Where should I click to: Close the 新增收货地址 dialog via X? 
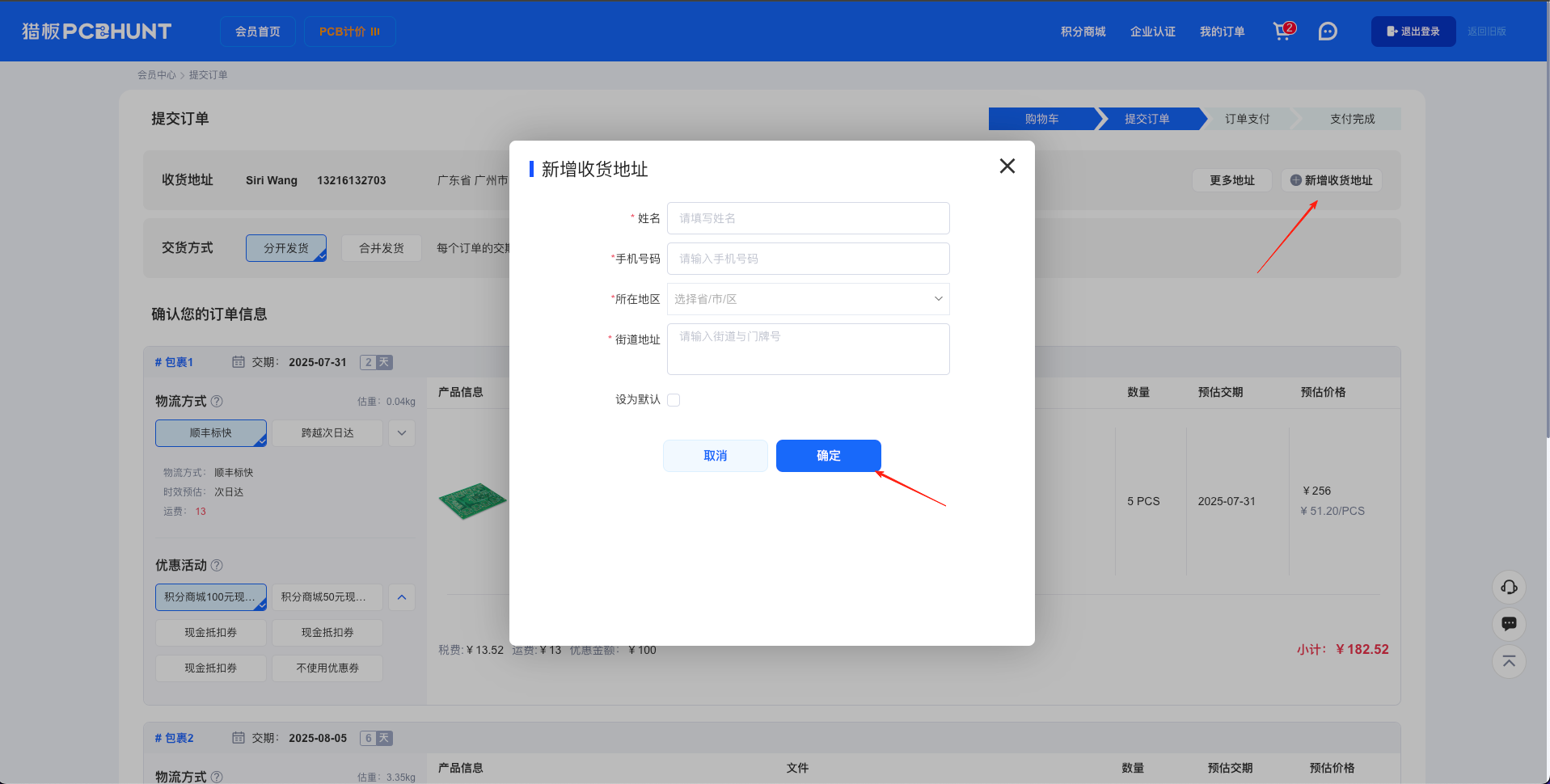pyautogui.click(x=1007, y=166)
